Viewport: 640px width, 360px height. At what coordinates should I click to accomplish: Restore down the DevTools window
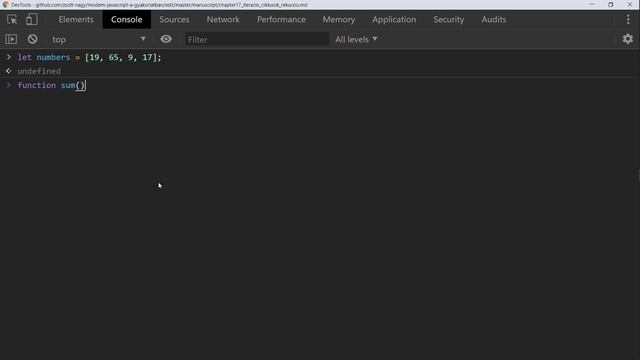tap(611, 4)
